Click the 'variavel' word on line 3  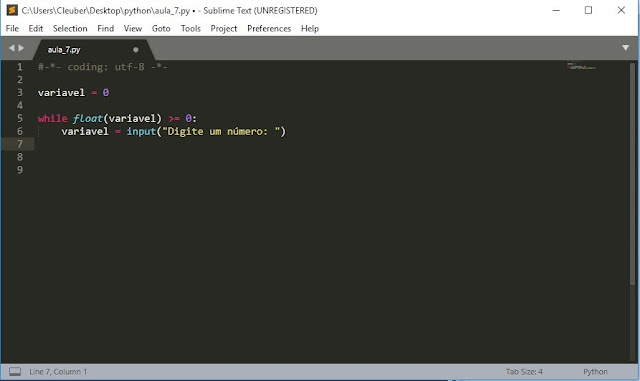(61, 93)
